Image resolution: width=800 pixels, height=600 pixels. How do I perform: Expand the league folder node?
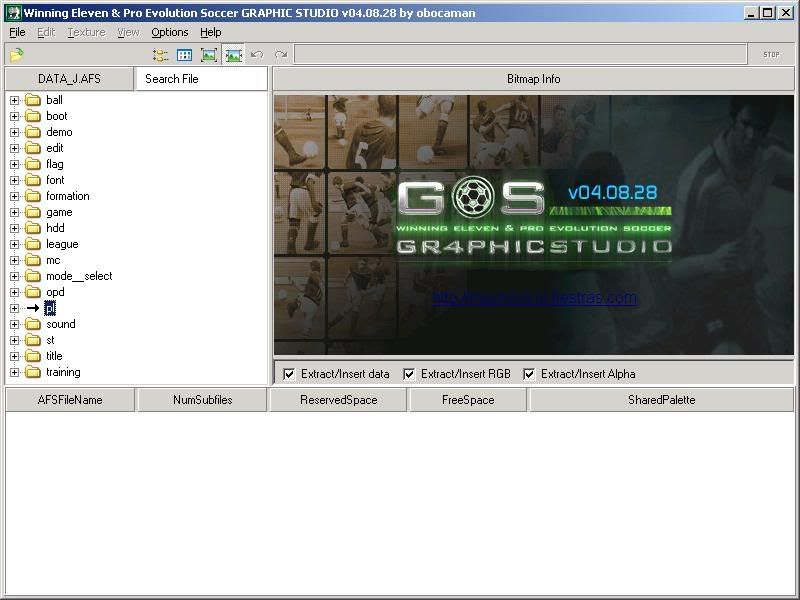[14, 244]
